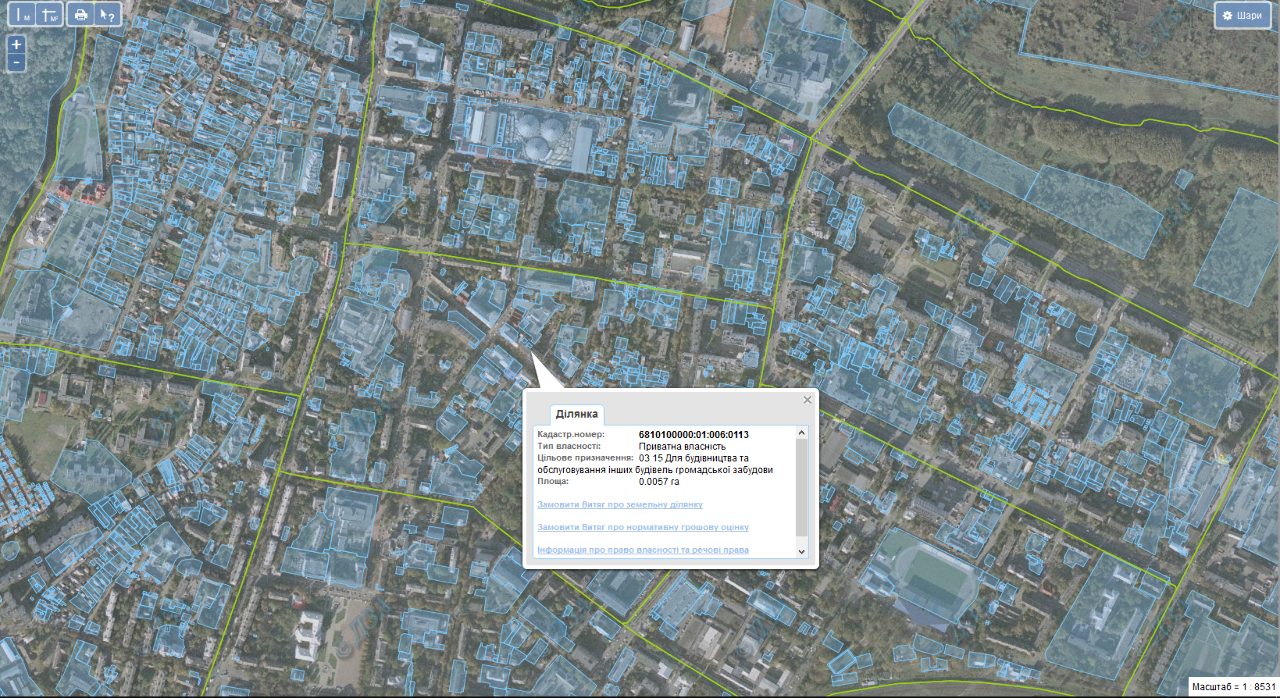The image size is (1280, 698).
Task: Zoom out using the minus button
Action: [16, 63]
